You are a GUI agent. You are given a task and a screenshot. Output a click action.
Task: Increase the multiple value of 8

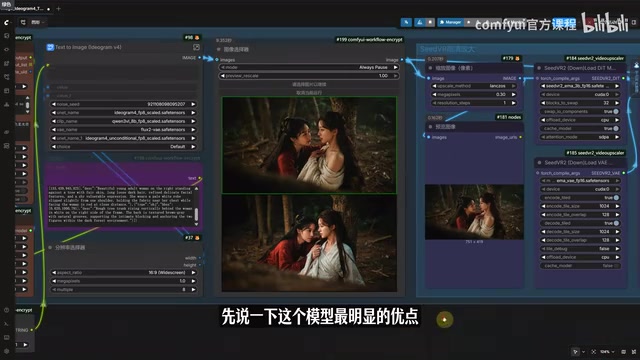pos(193,289)
